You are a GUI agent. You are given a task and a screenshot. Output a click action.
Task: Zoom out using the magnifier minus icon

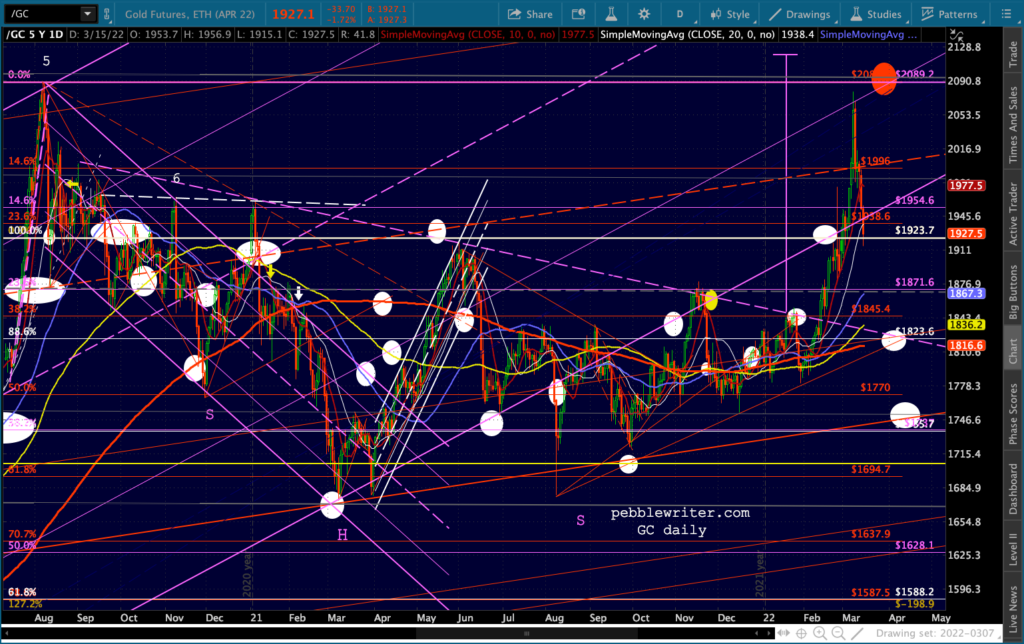coord(839,633)
